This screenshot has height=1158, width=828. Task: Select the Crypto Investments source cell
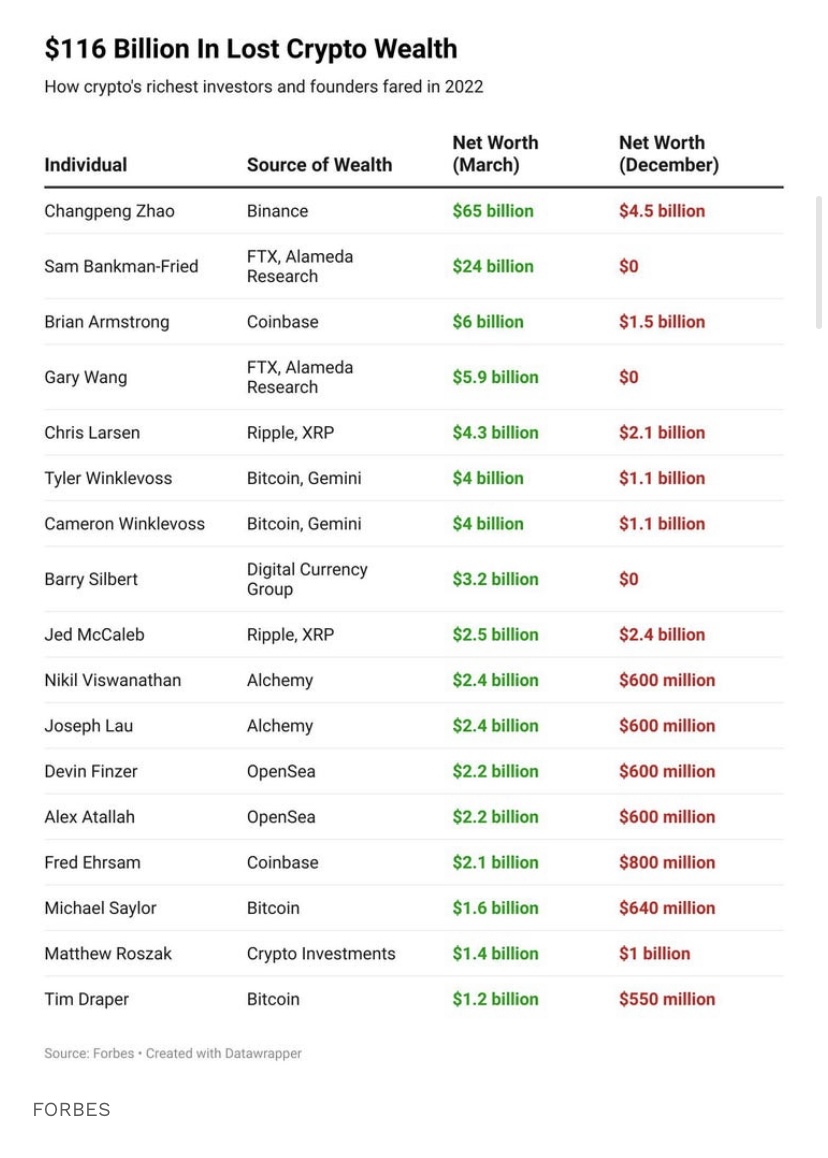coord(321,954)
